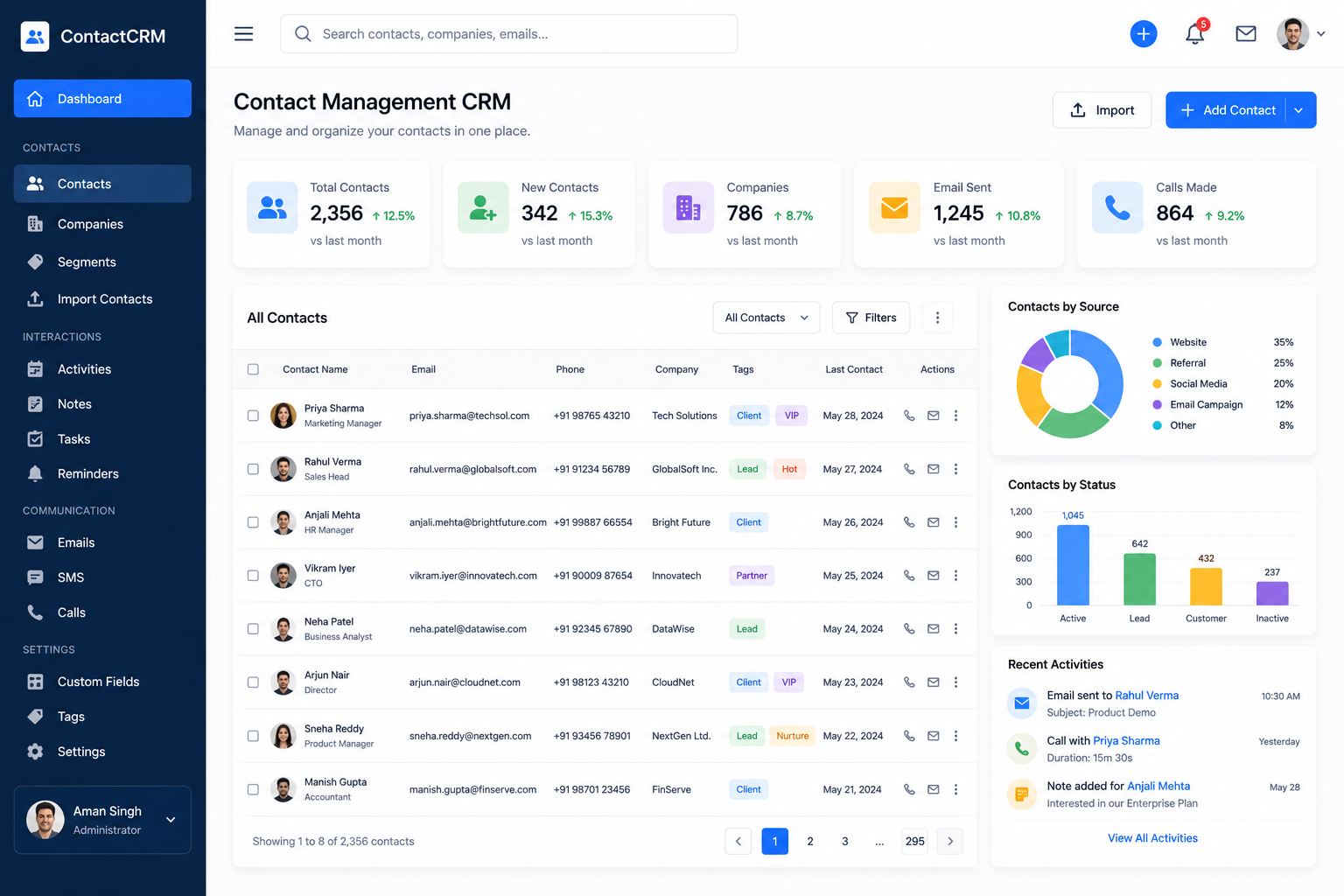Expand the All Contacts filter dropdown

(x=766, y=318)
